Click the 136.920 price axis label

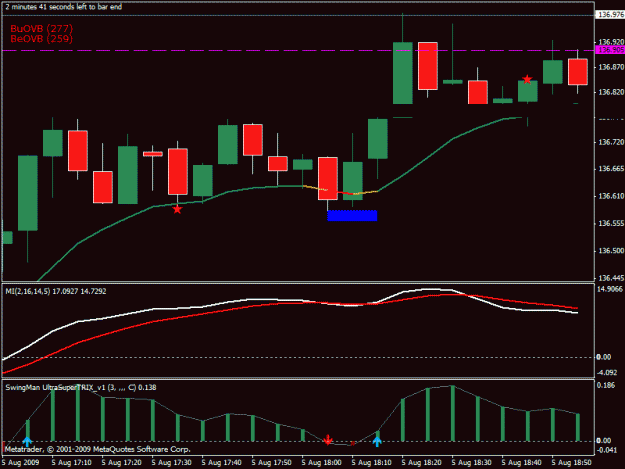click(x=611, y=42)
